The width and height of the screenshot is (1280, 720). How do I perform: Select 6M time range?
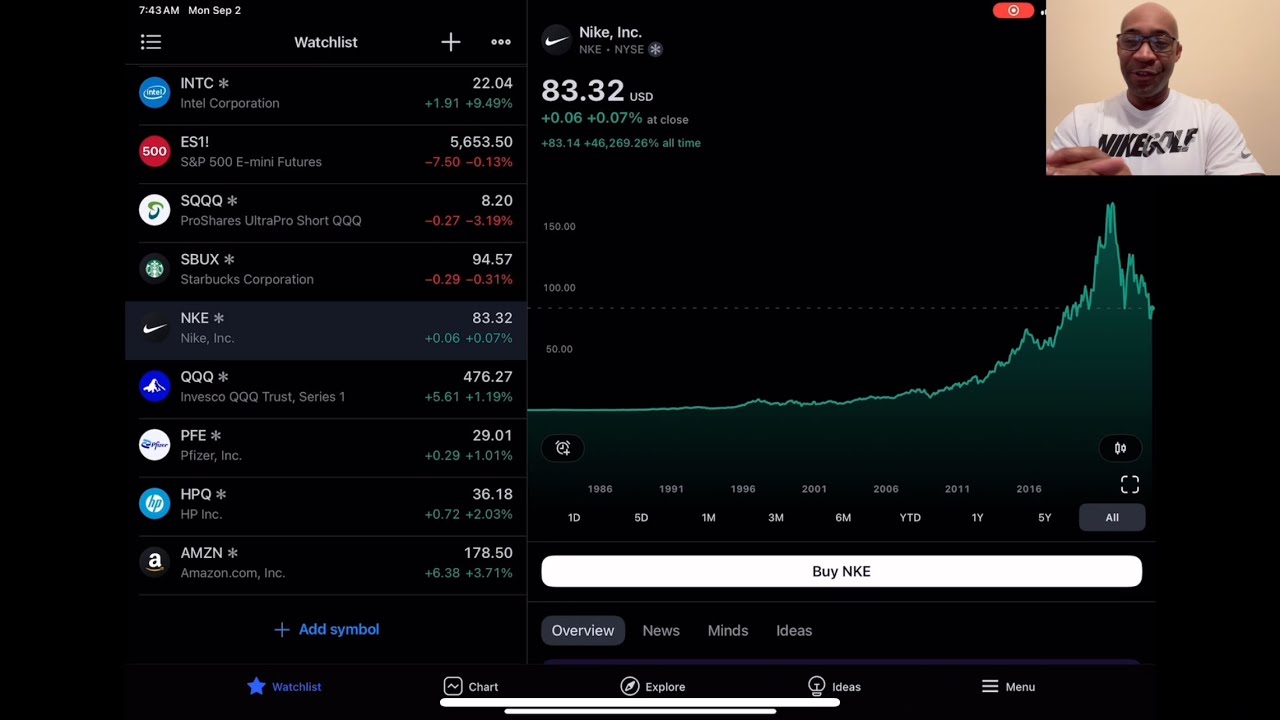tap(843, 517)
